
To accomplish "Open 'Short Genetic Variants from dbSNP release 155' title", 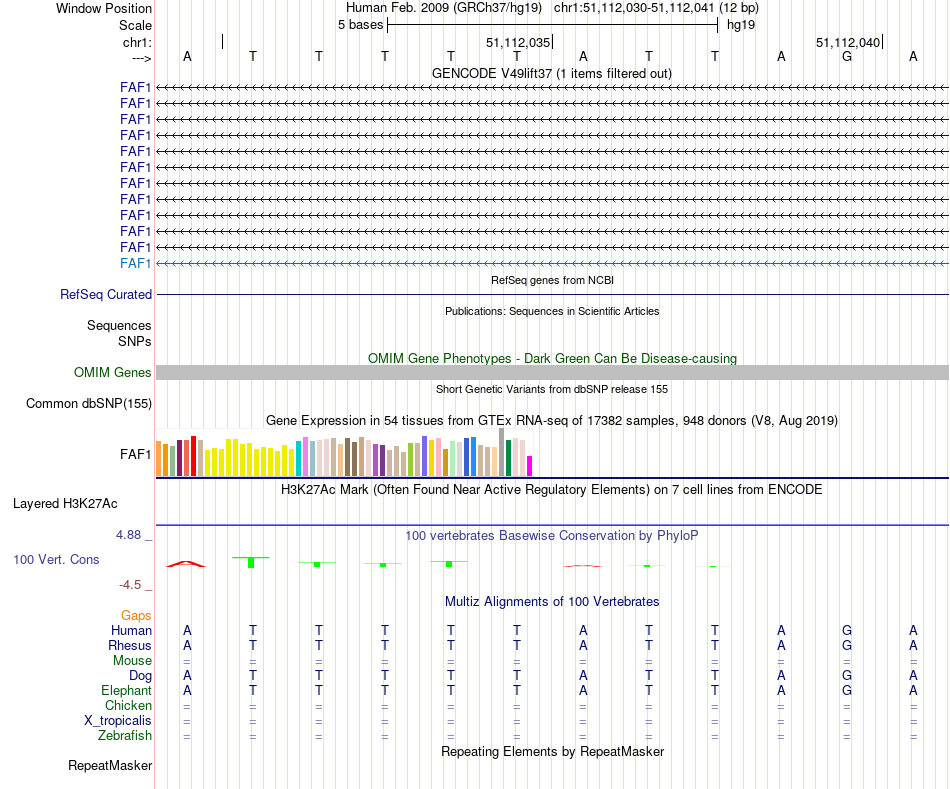I will (552, 389).
